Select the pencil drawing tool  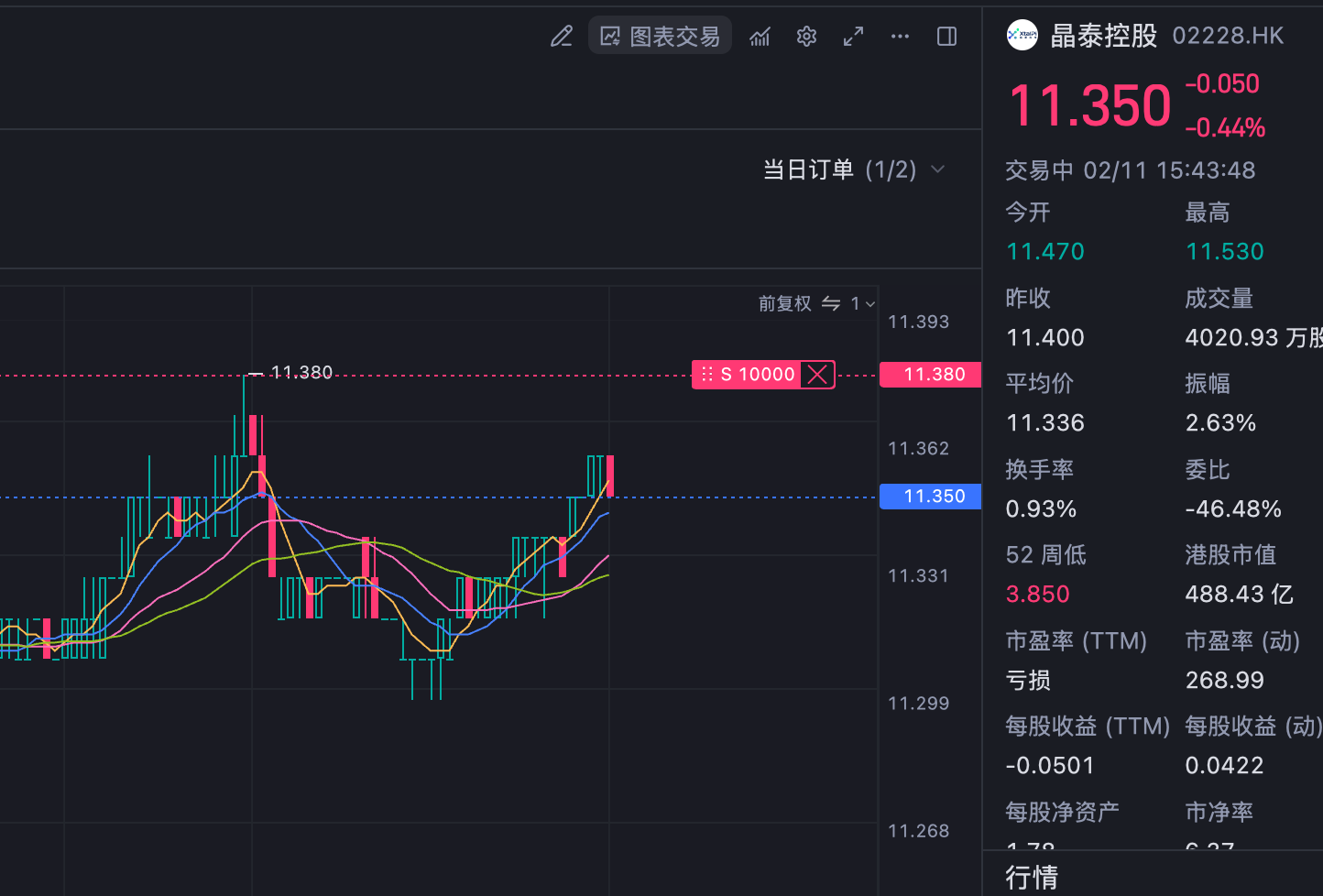coord(561,37)
